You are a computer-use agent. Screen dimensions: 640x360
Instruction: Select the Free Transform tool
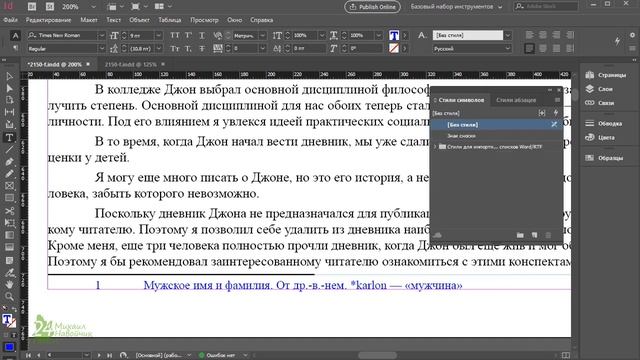click(x=9, y=223)
